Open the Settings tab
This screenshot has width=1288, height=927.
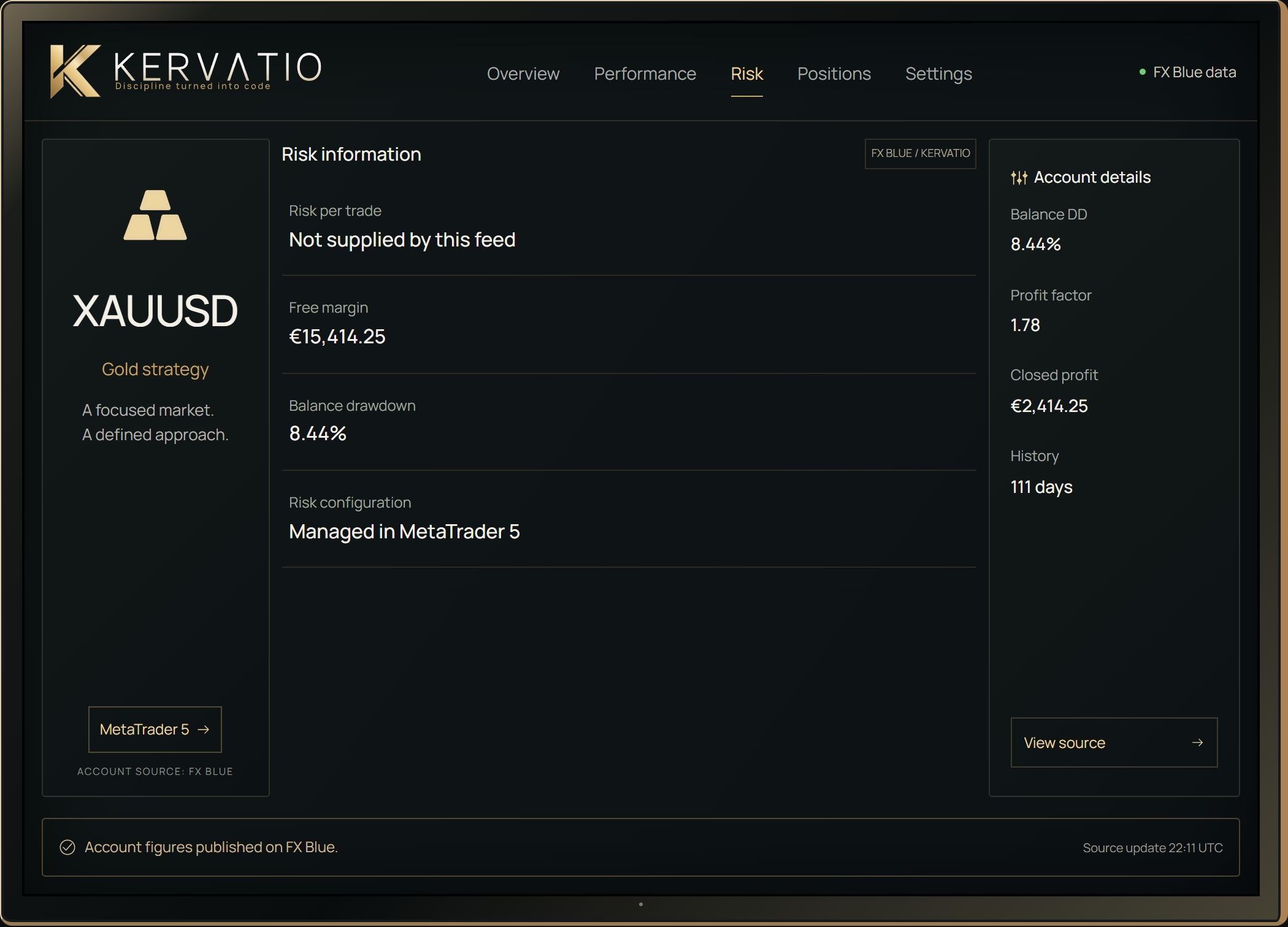pos(938,74)
